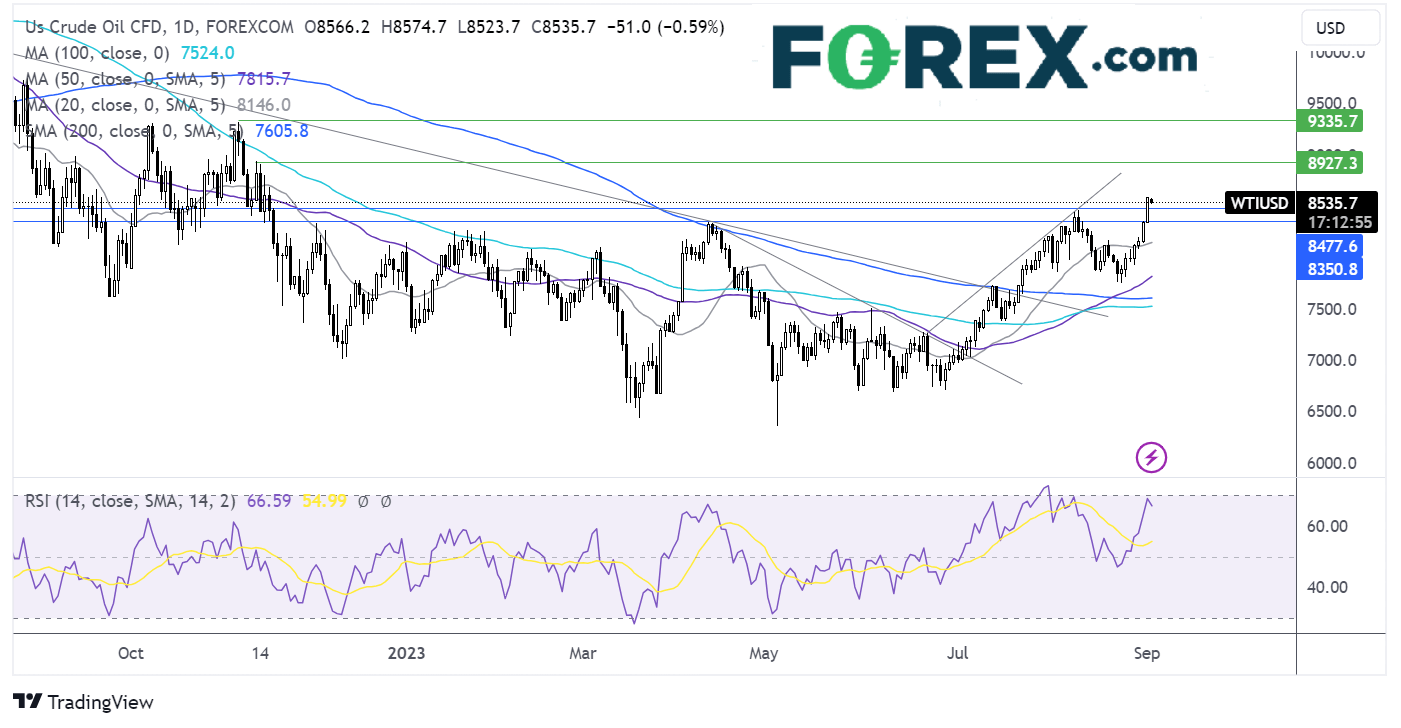
Task: Select the 8350.8 blue price label
Action: [x=1331, y=268]
